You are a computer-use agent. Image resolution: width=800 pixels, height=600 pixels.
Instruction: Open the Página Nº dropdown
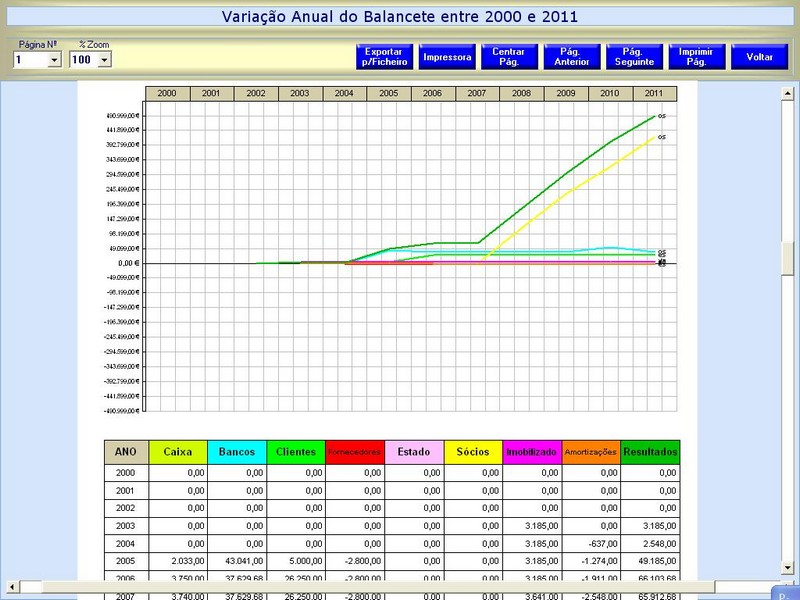coord(54,60)
